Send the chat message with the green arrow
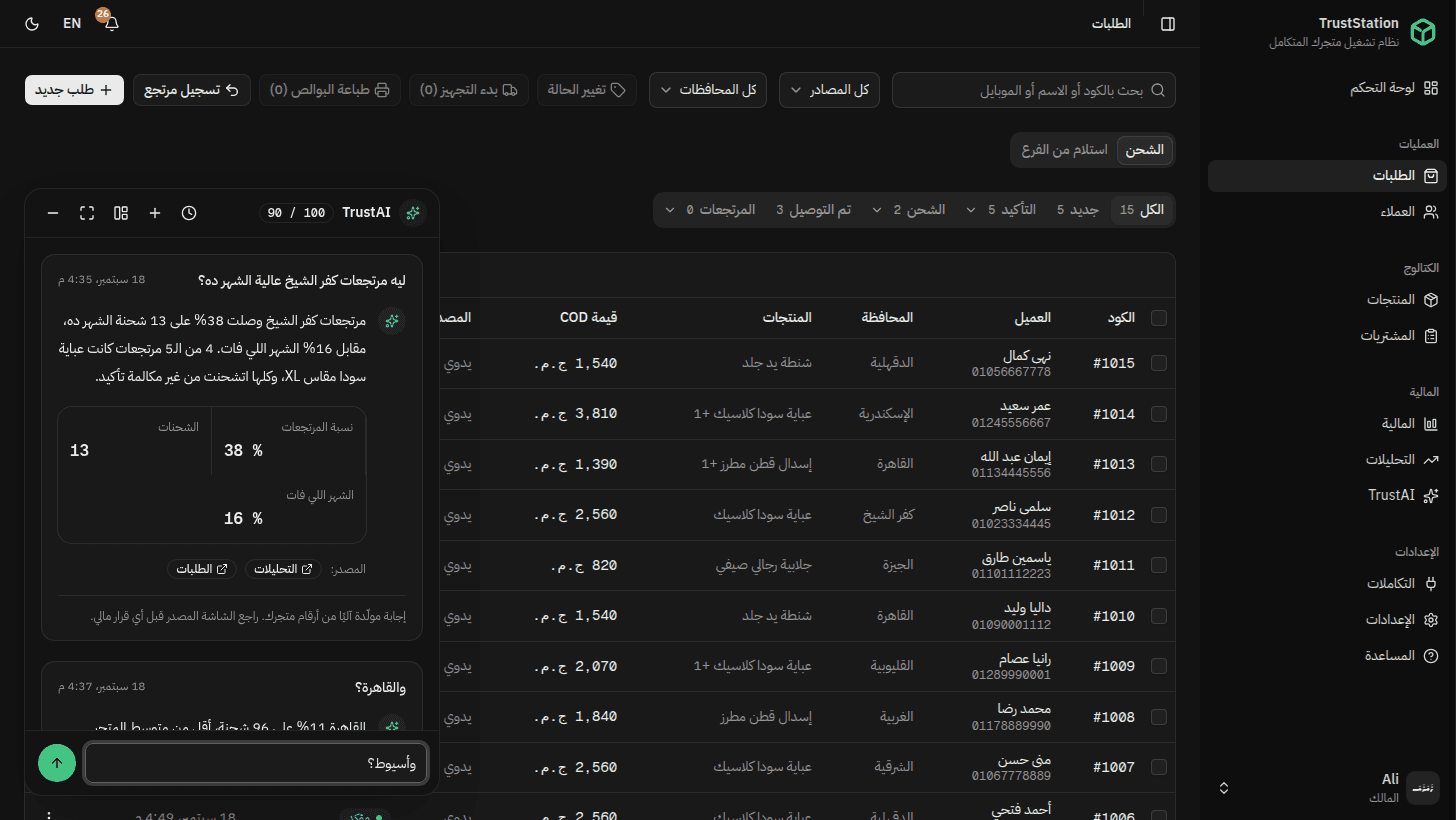 57,763
